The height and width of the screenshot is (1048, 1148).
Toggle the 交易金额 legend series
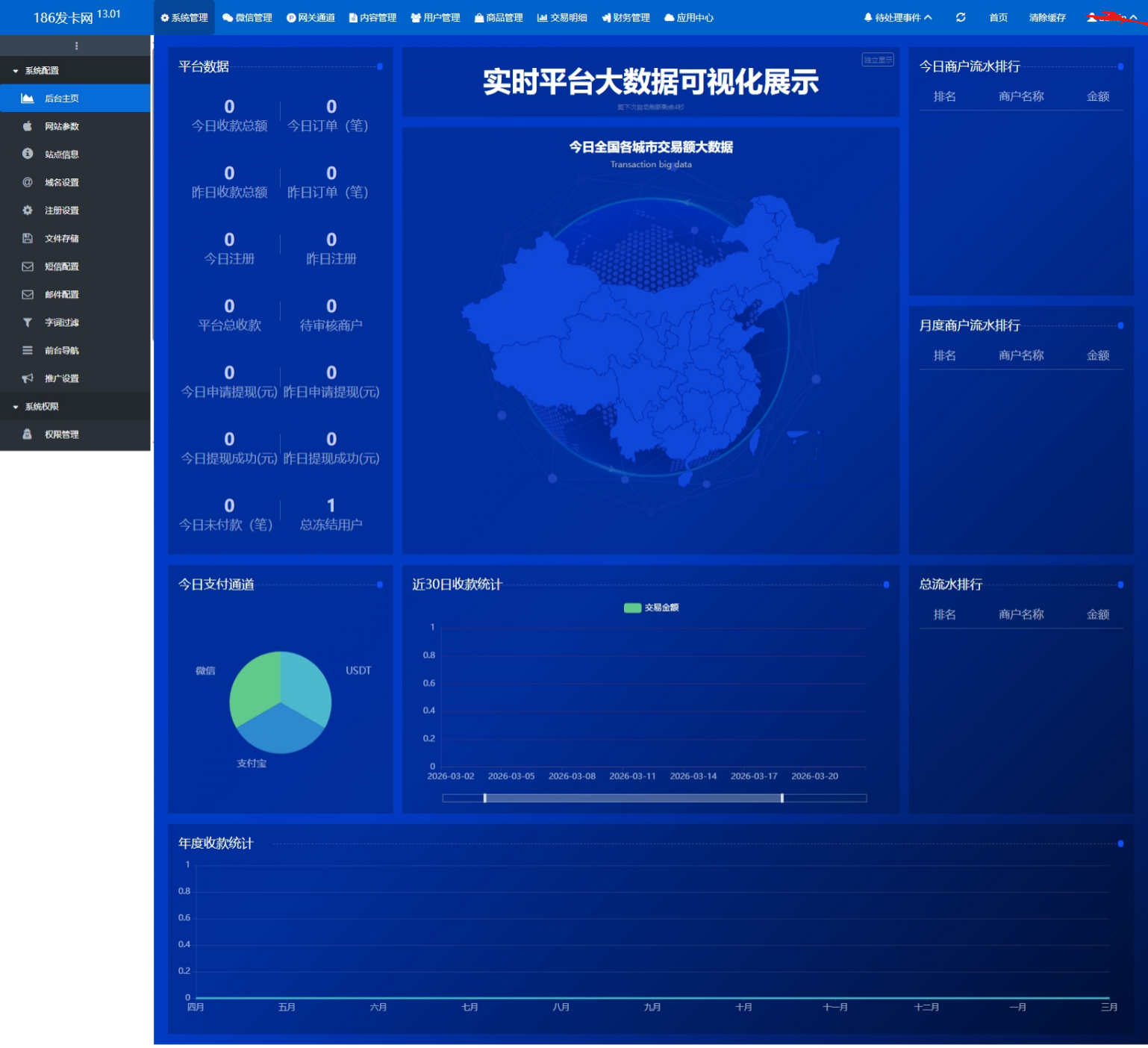coord(650,608)
